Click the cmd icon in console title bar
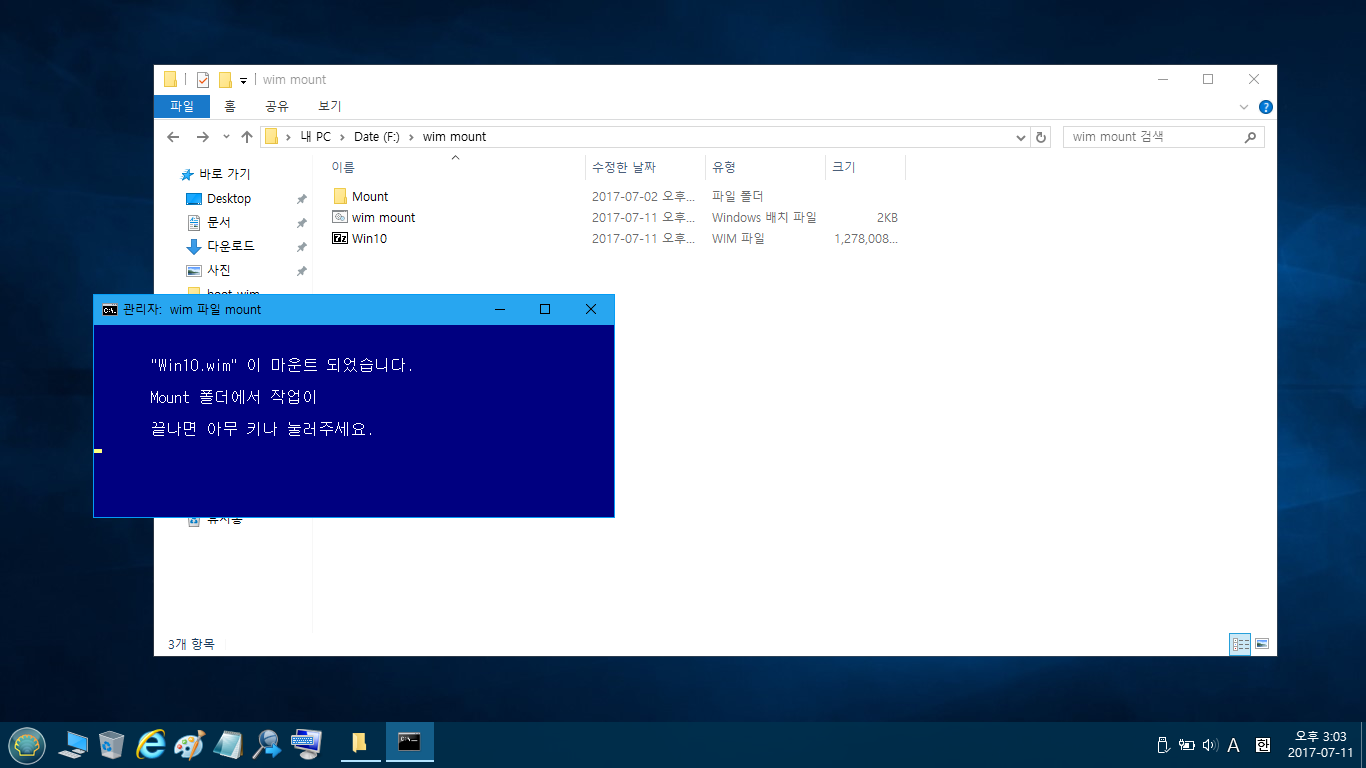Screen dimensions: 1366x768 click(x=109, y=310)
